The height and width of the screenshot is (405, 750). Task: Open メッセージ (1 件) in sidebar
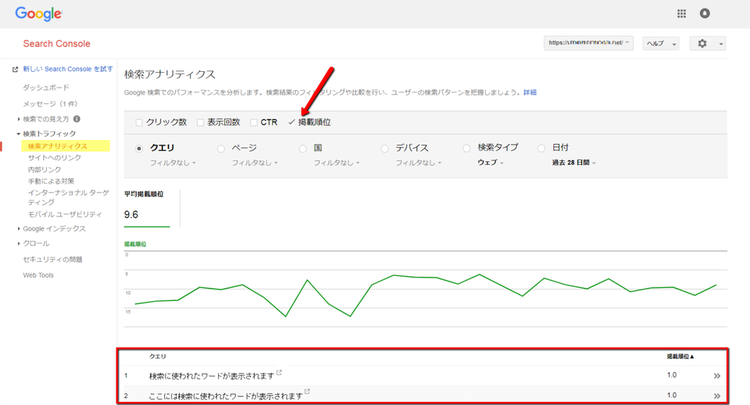pyautogui.click(x=50, y=104)
